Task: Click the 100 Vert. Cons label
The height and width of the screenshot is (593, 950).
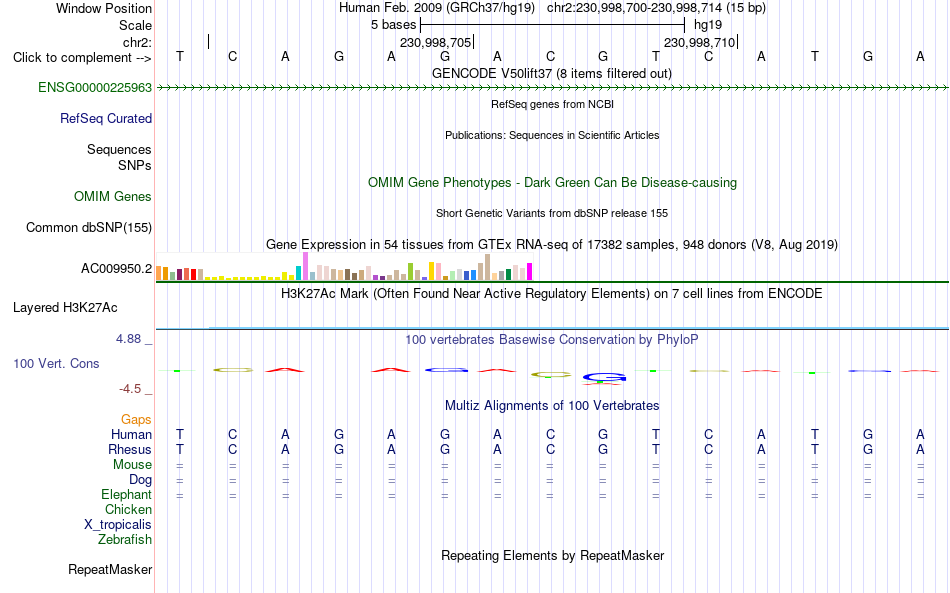Action: pos(56,363)
